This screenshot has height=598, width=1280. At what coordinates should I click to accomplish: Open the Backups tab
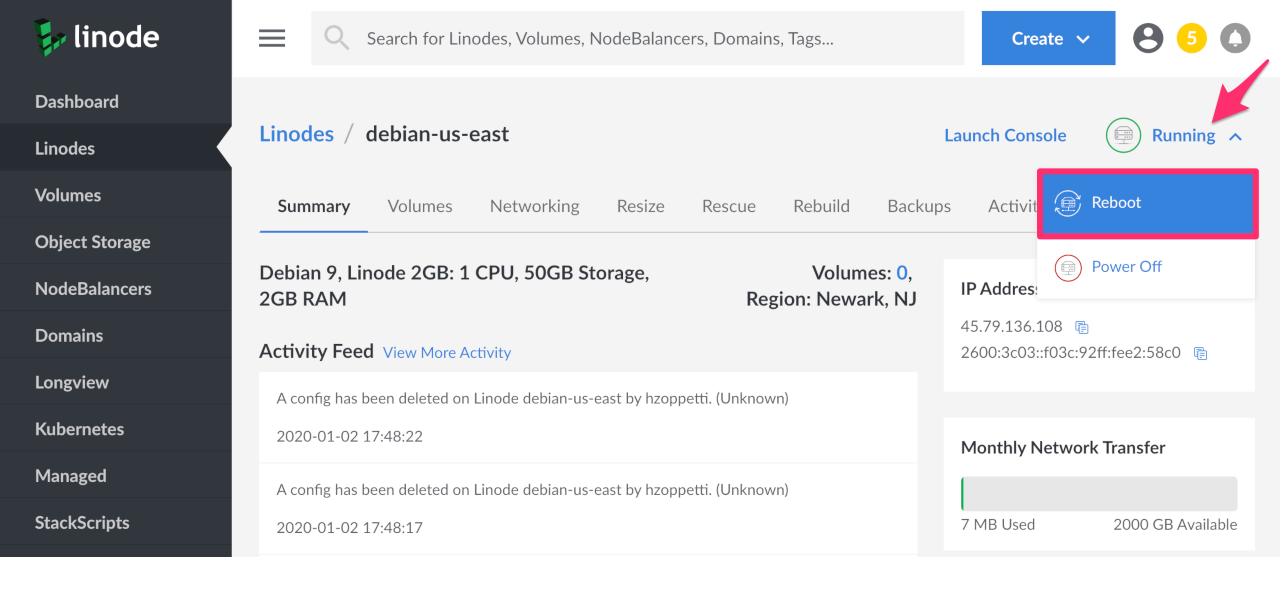[918, 206]
